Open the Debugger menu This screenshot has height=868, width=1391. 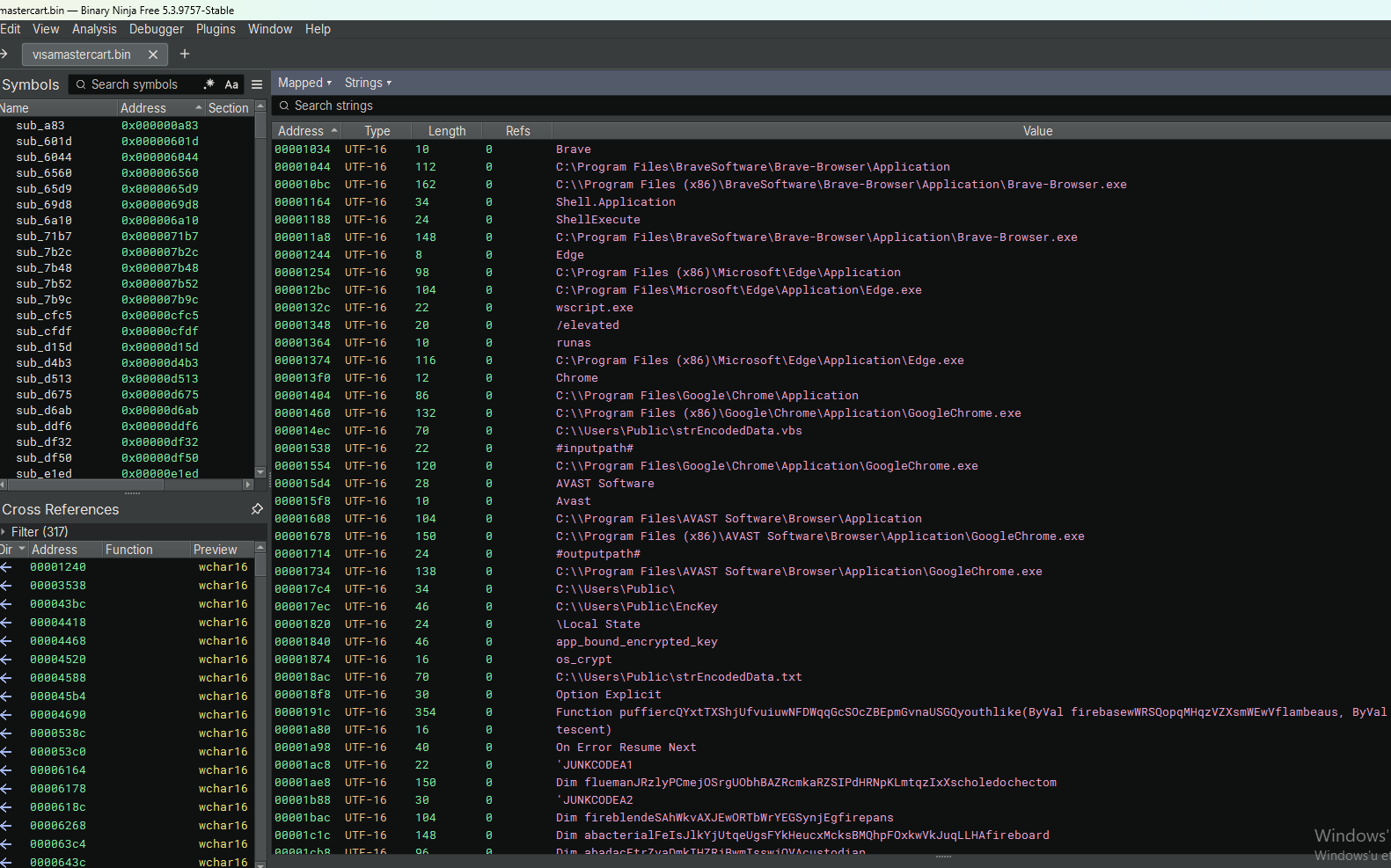(x=157, y=29)
